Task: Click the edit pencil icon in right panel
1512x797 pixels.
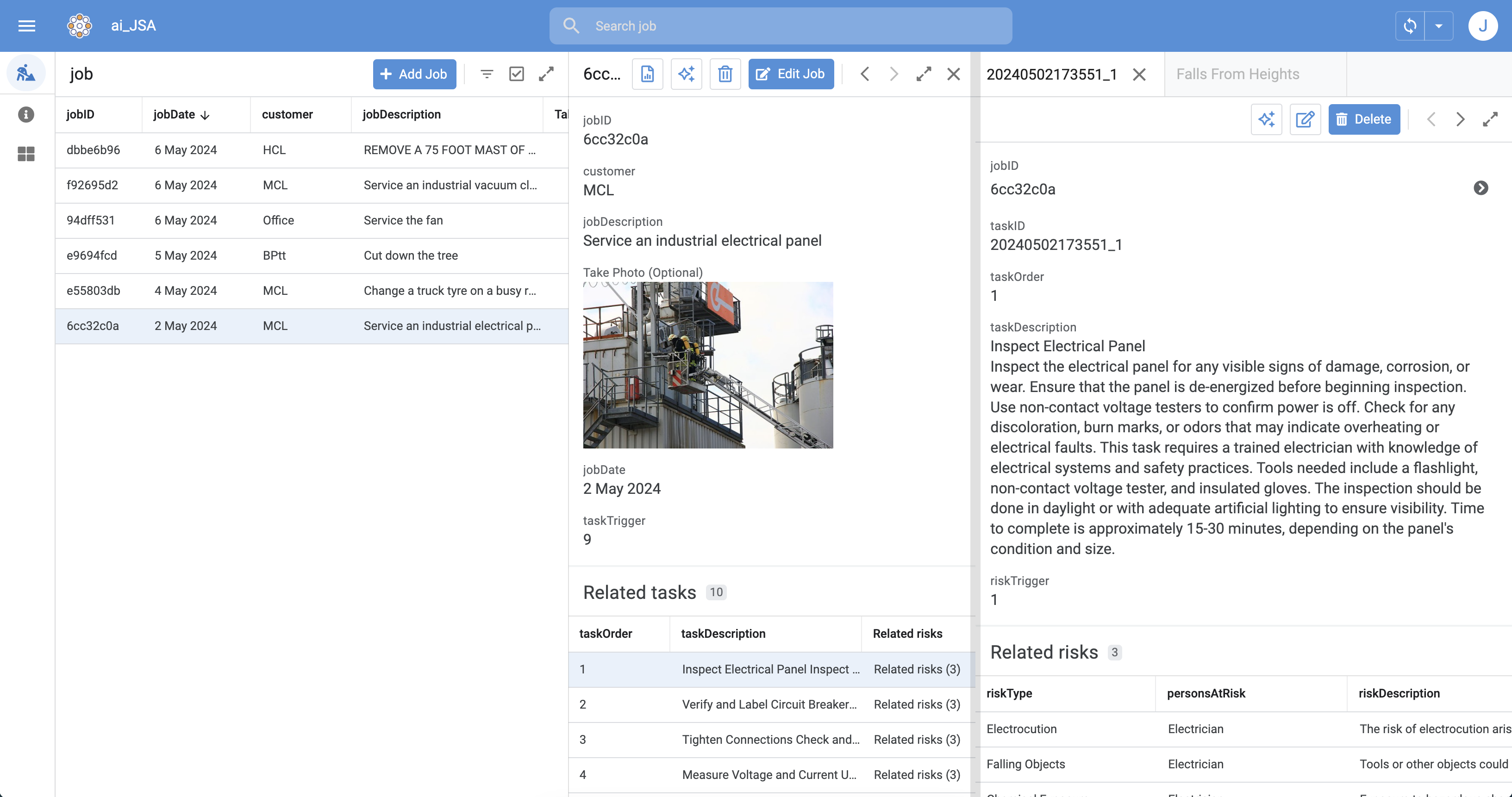Action: tap(1304, 120)
